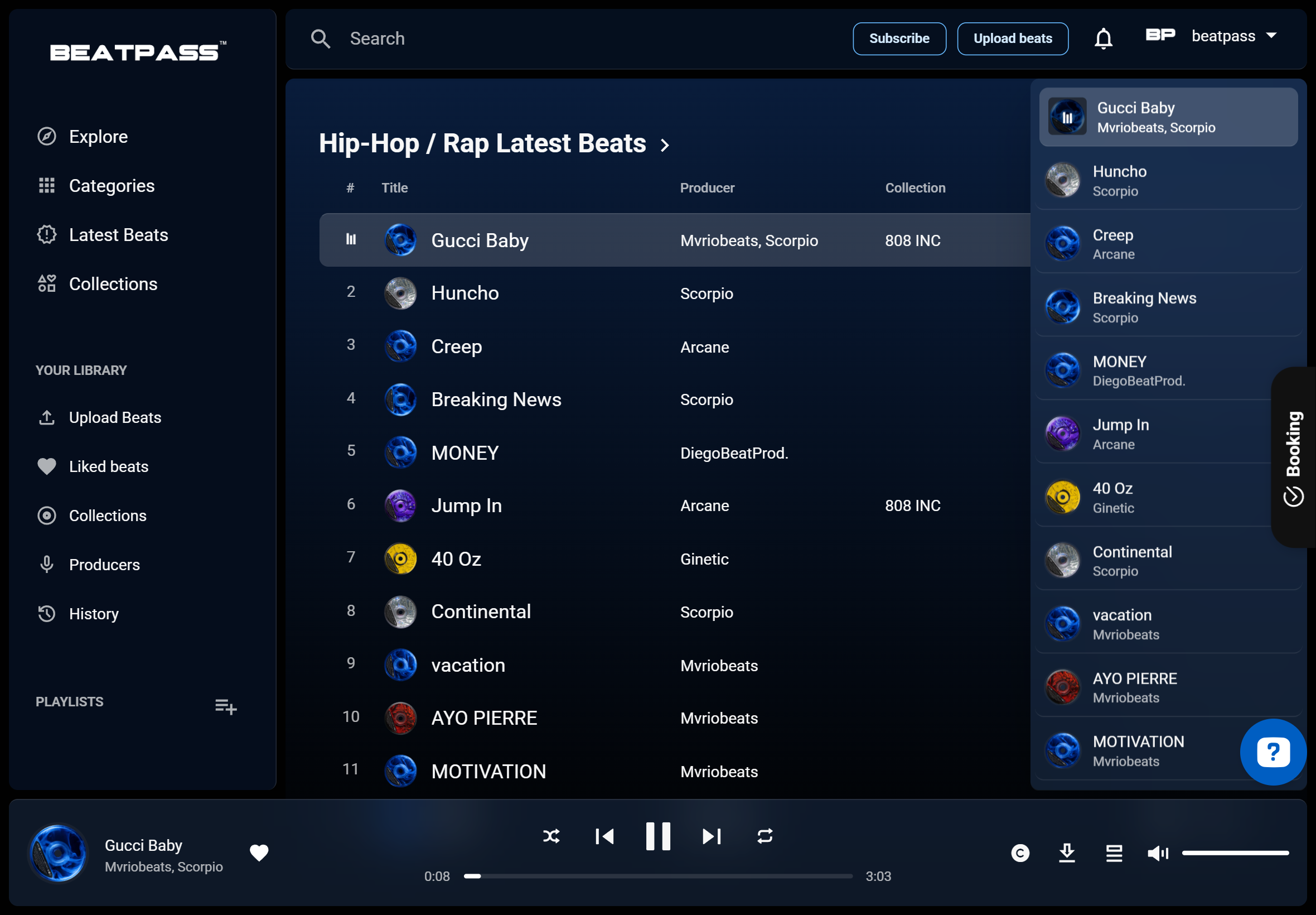Click MOTIVATION title in track list
This screenshot has height=915, width=1316.
(x=488, y=772)
